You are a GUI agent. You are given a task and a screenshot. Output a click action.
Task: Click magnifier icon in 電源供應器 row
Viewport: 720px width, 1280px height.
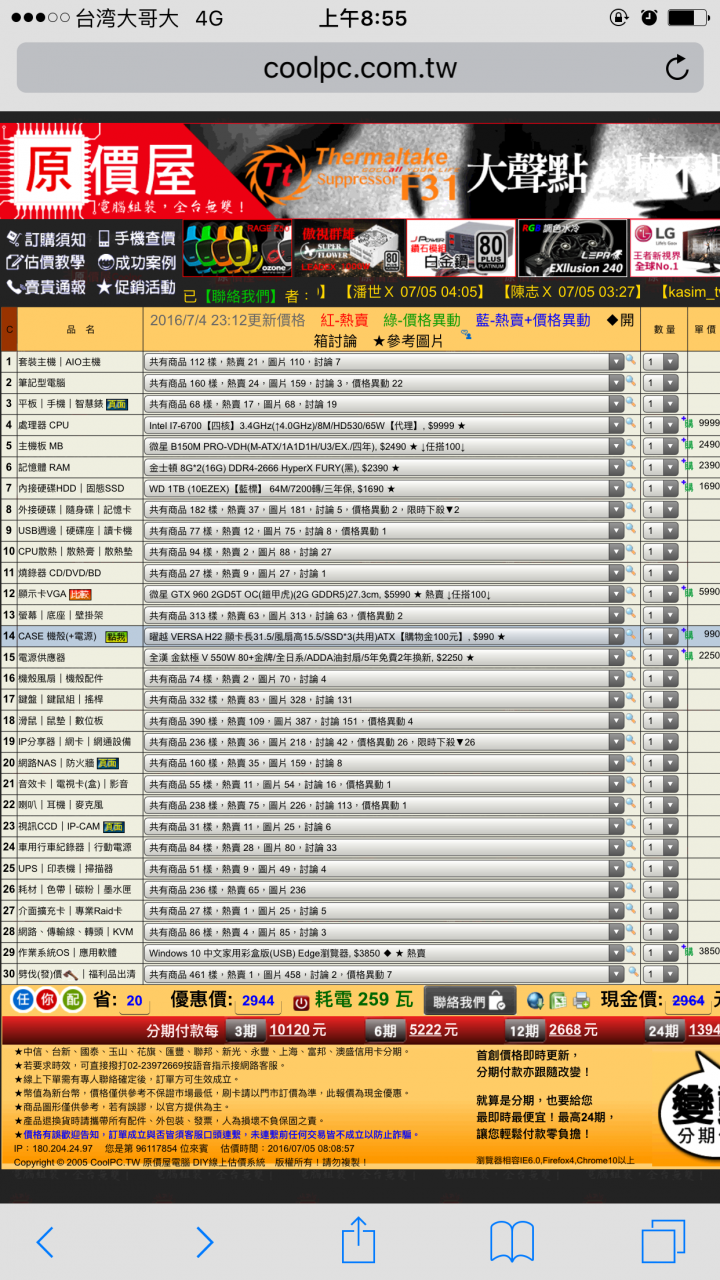click(x=631, y=657)
